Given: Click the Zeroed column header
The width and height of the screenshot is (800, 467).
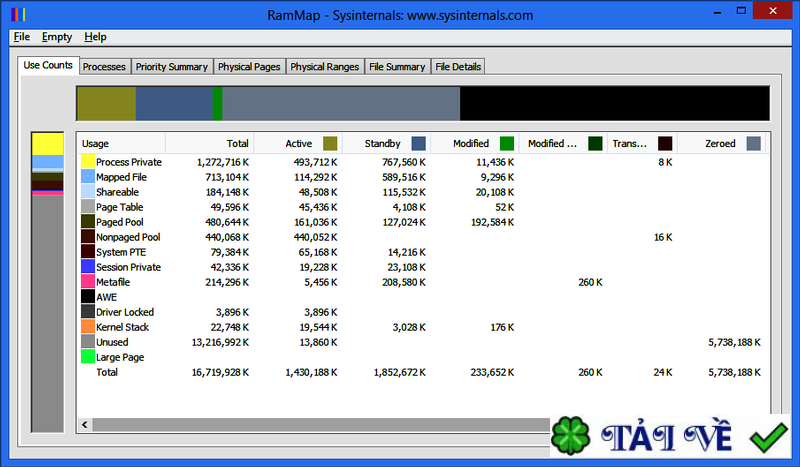Looking at the screenshot, I should pos(720,143).
